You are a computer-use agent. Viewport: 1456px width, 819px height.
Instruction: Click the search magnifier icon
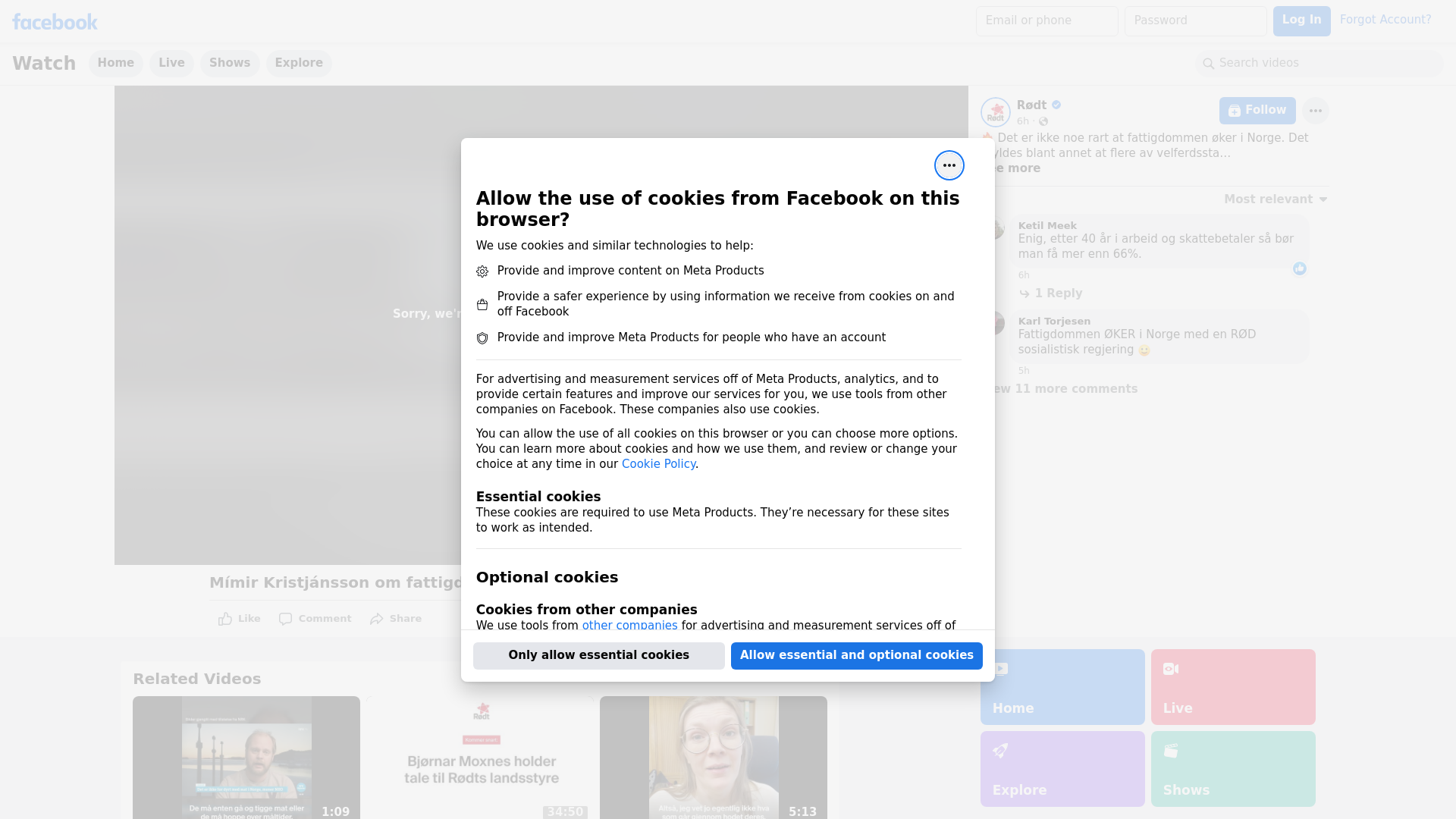1209,64
